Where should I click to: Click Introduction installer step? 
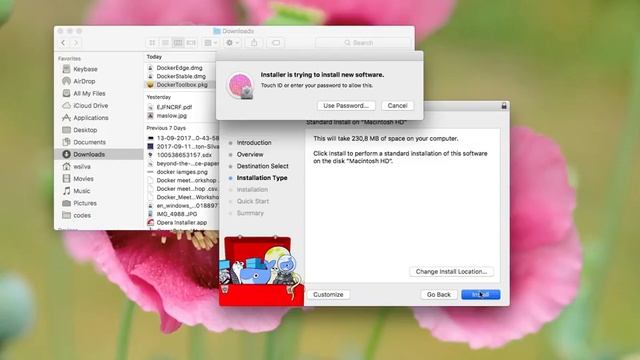tap(254, 142)
